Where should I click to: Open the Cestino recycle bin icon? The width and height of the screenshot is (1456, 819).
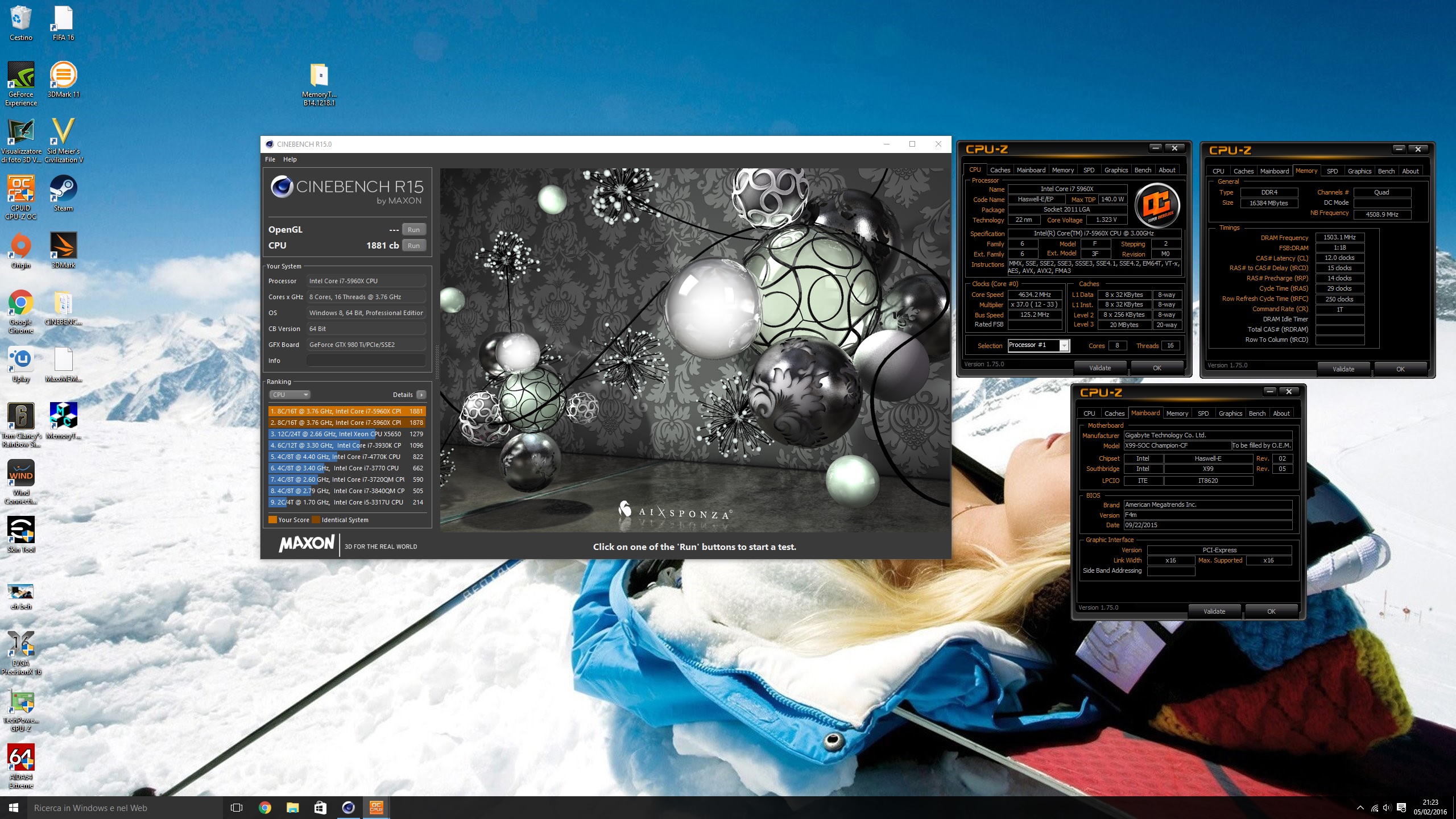pos(21,23)
